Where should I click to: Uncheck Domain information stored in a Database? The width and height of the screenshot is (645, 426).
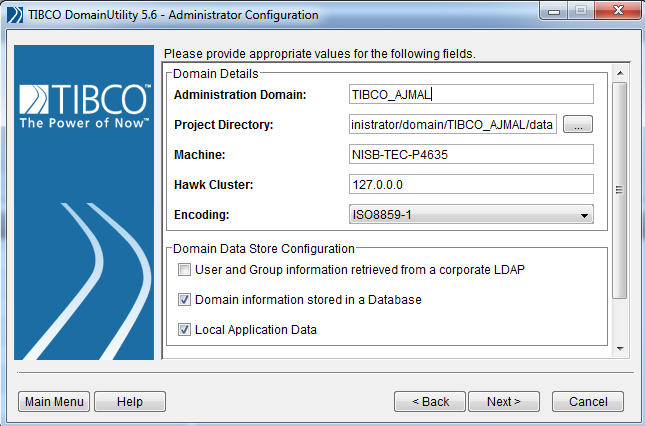184,300
